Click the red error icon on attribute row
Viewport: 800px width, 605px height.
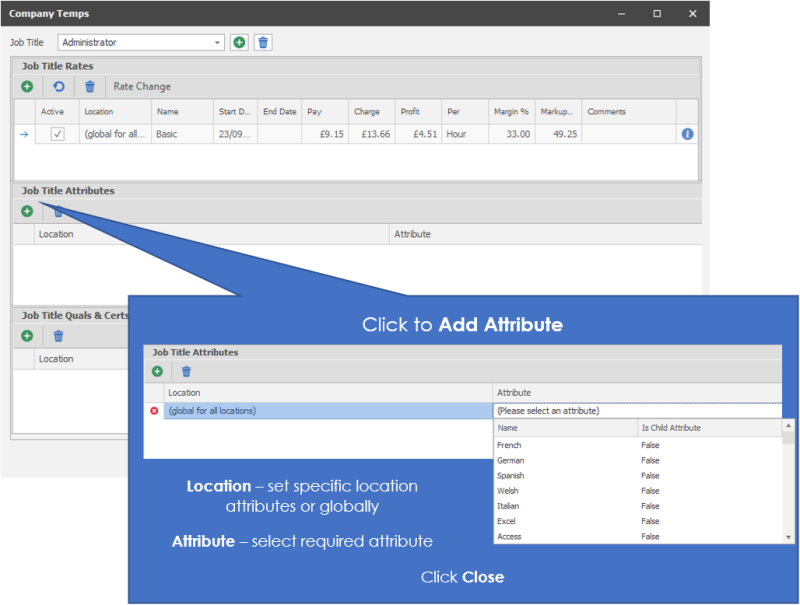(x=154, y=411)
